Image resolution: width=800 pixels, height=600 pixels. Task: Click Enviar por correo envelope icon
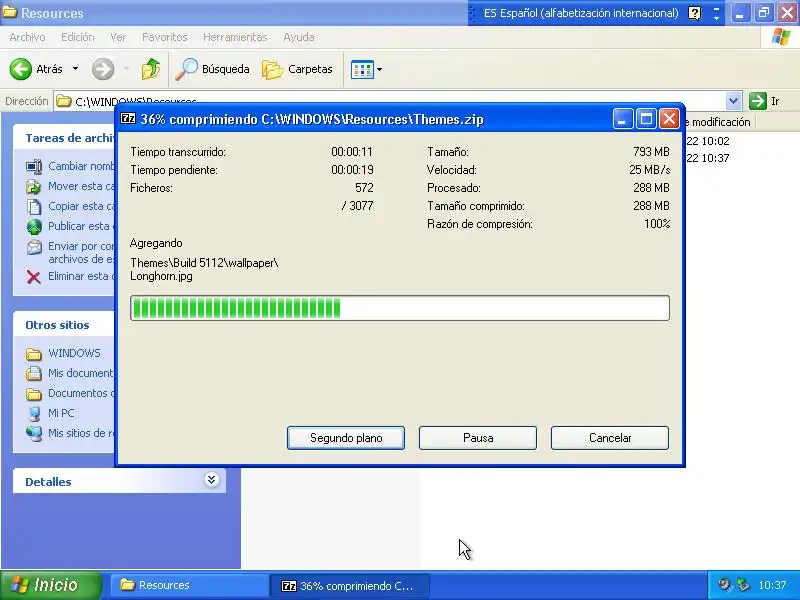point(34,247)
